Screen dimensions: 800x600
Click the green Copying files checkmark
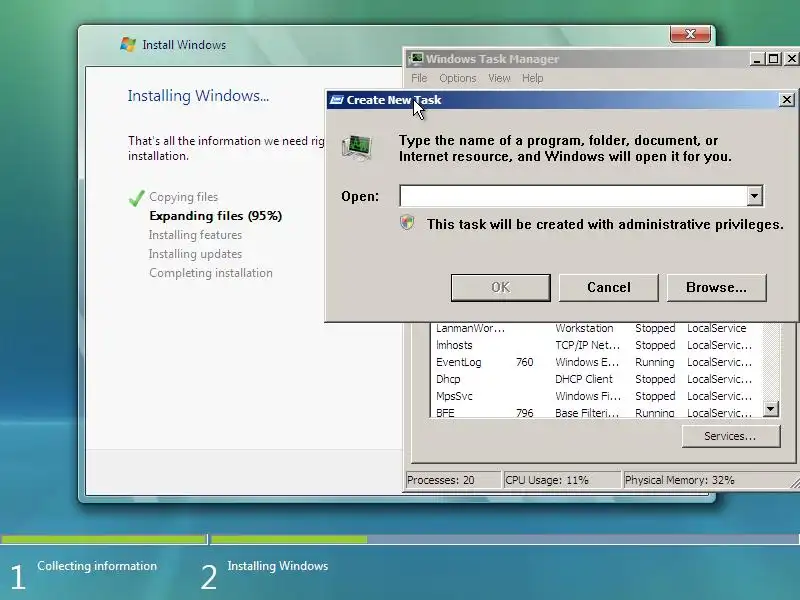(x=137, y=197)
